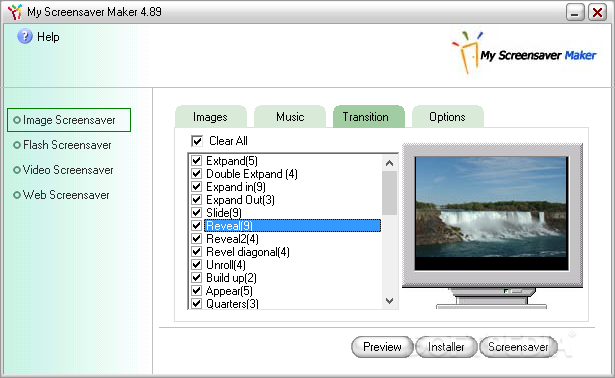Image resolution: width=615 pixels, height=378 pixels.
Task: Minimize the My Screensaver Maker window
Action: (x=575, y=12)
